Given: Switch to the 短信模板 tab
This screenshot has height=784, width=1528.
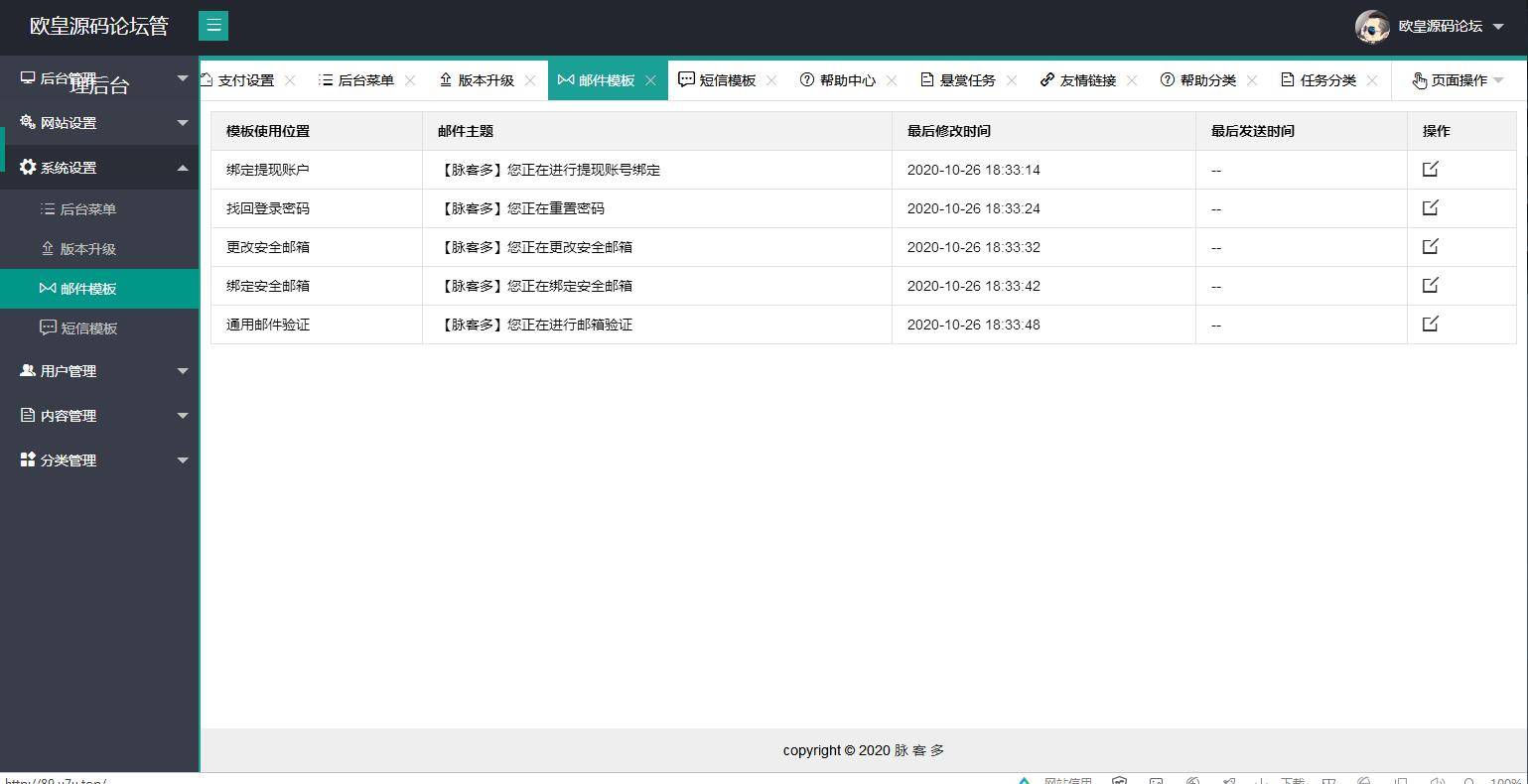Looking at the screenshot, I should (726, 79).
